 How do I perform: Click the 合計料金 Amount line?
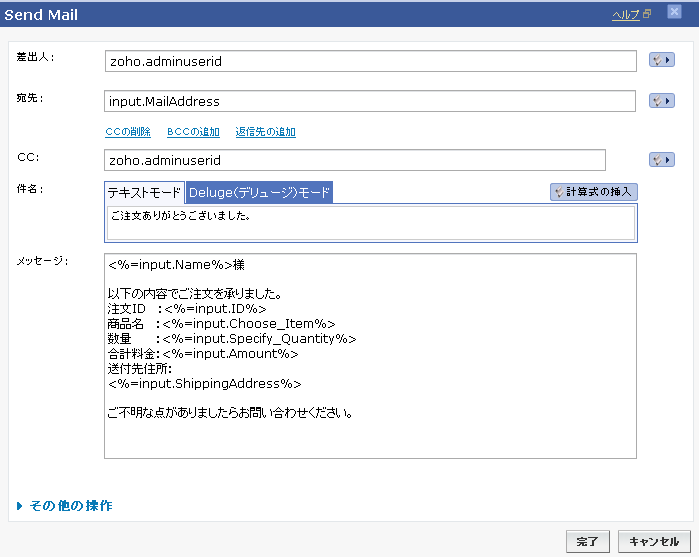coord(203,354)
